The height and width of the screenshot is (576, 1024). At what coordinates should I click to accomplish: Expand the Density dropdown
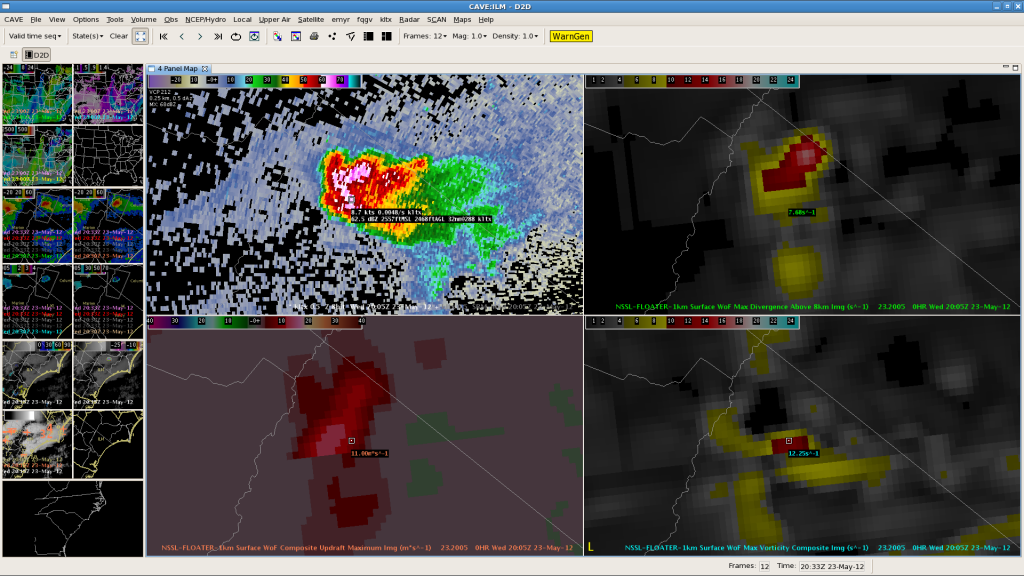point(517,36)
